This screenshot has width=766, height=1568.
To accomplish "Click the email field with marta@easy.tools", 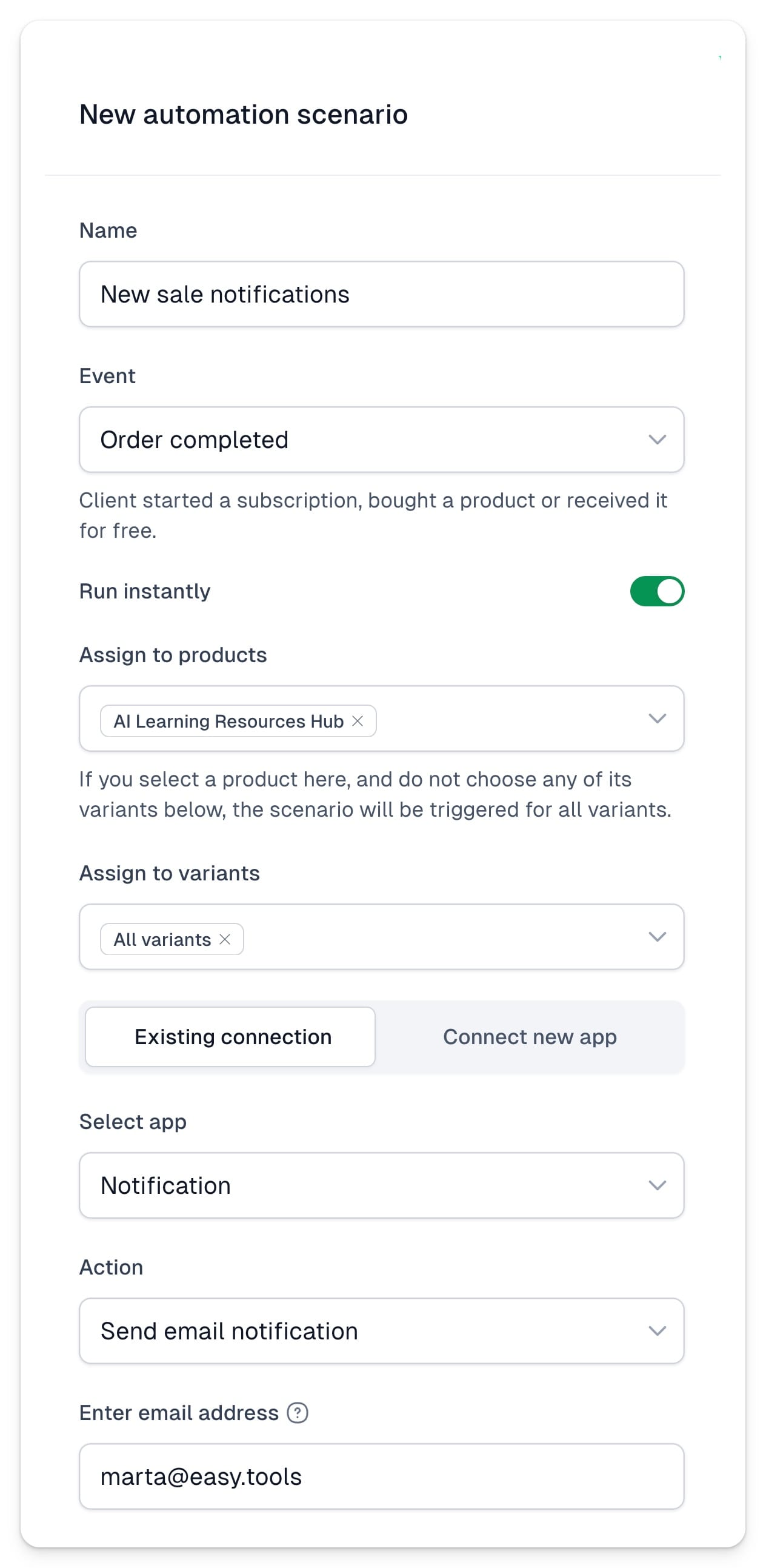I will pos(381,1476).
